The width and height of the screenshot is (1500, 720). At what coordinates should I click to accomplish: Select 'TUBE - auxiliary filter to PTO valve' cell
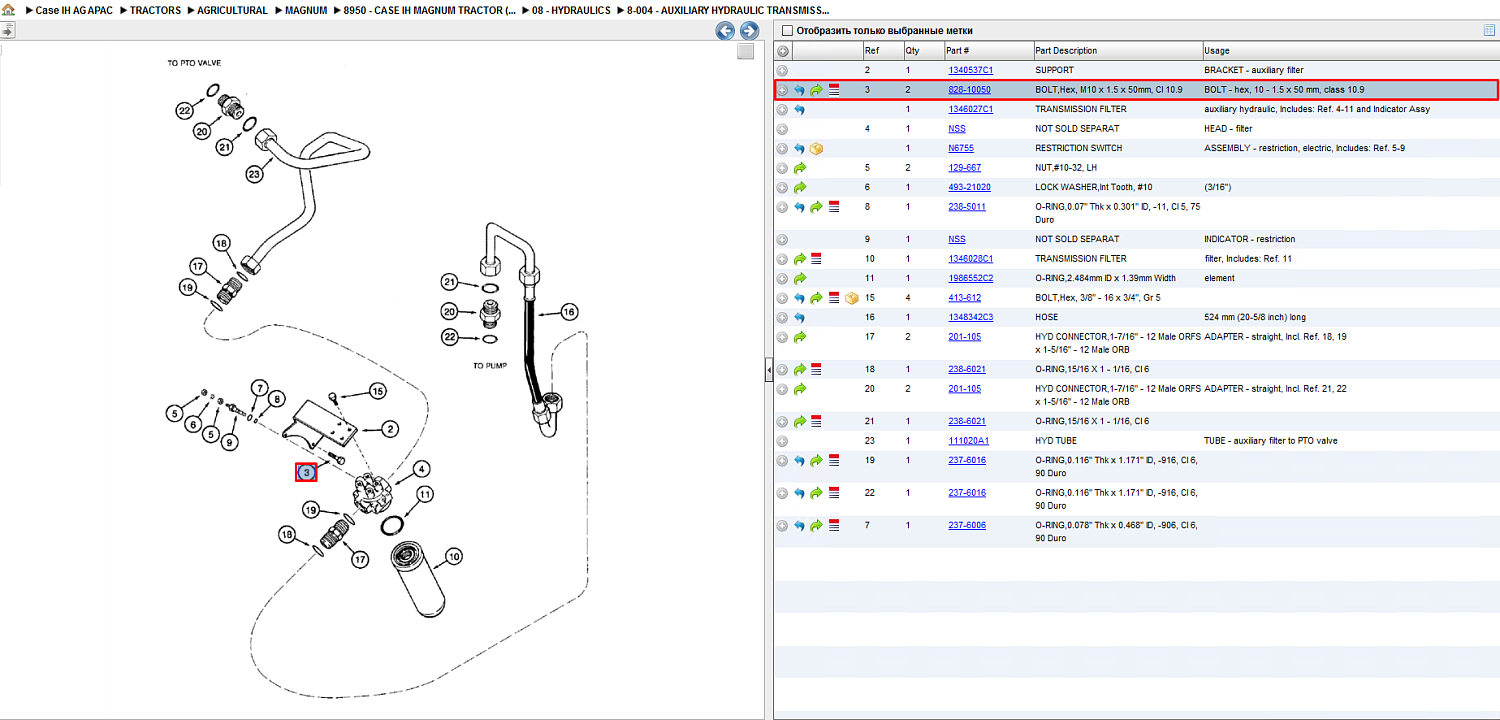click(x=1270, y=440)
